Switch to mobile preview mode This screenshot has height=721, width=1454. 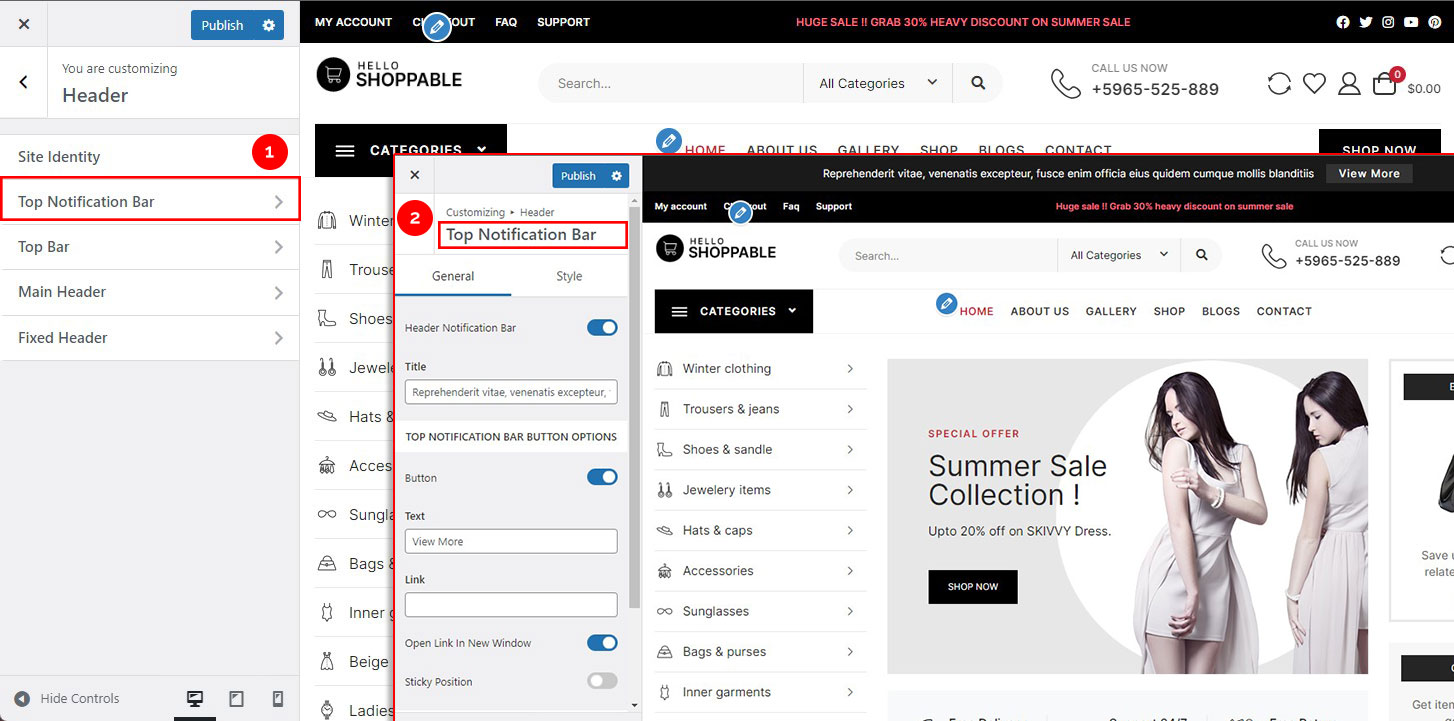tap(278, 698)
